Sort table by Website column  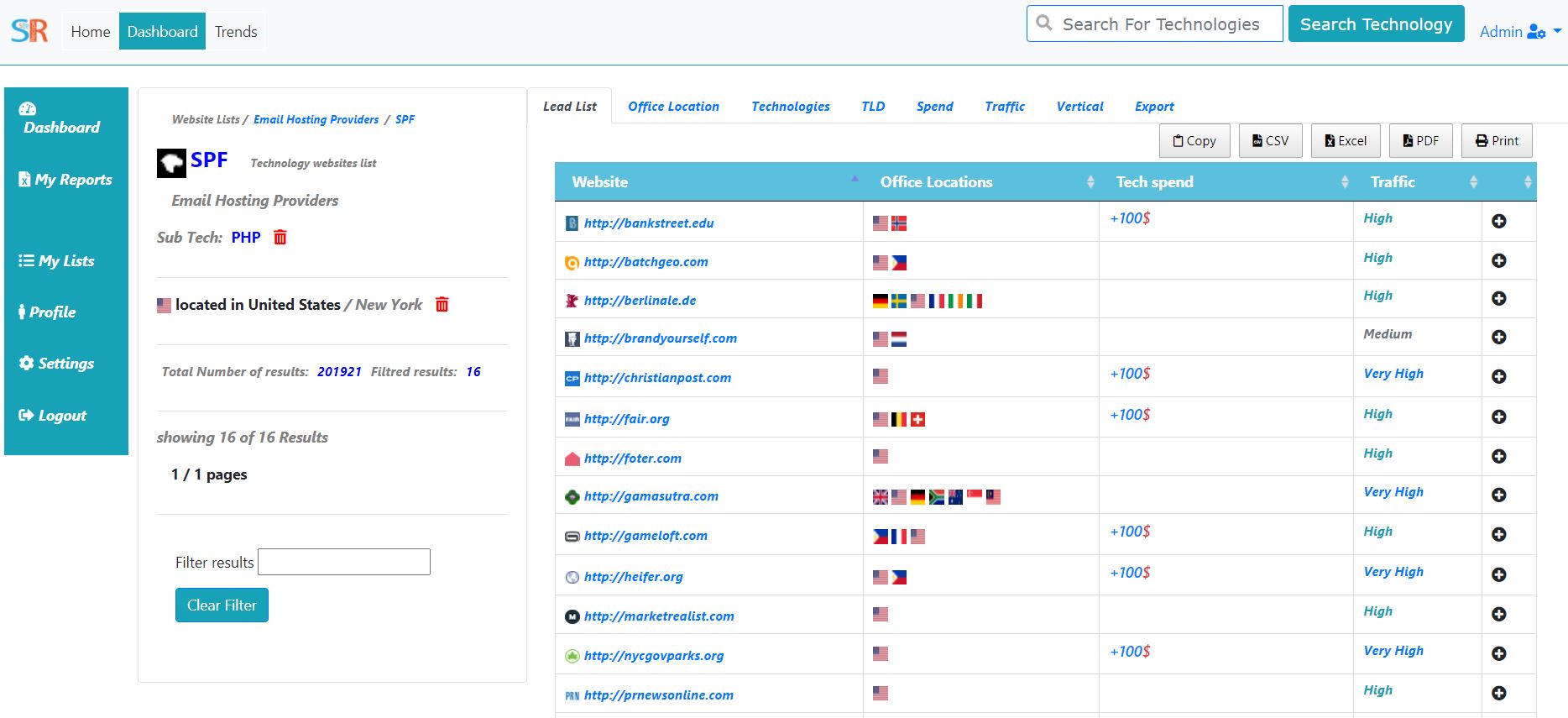(x=709, y=182)
